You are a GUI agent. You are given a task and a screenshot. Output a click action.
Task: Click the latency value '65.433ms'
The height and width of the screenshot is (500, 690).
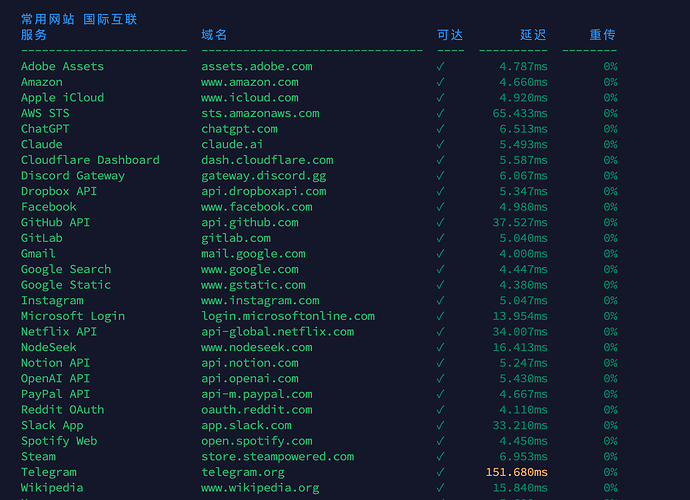[x=520, y=114]
